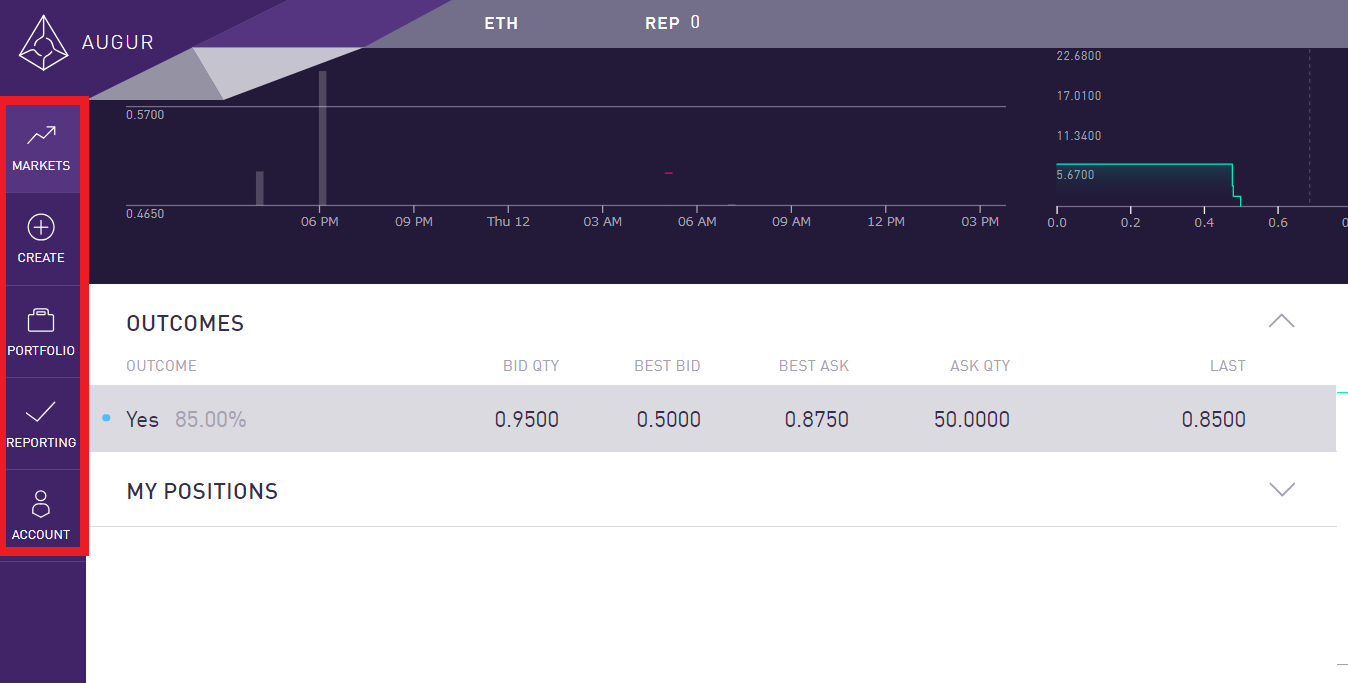Click the MY POSITIONS section heading
The image size is (1348, 683).
pos(202,491)
